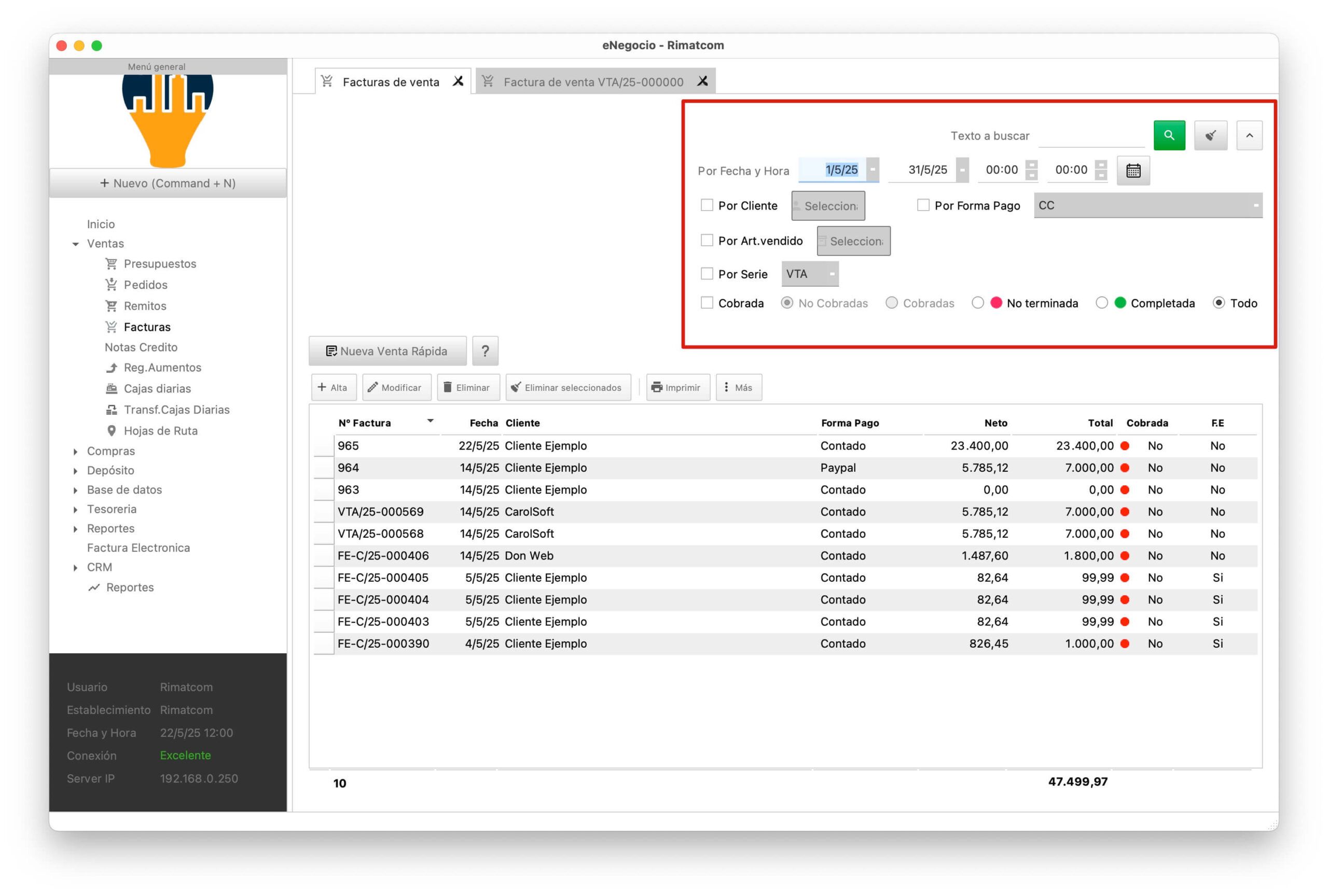Image resolution: width=1328 pixels, height=896 pixels.
Task: Open Notas Credito in the sidebar
Action: 141,347
